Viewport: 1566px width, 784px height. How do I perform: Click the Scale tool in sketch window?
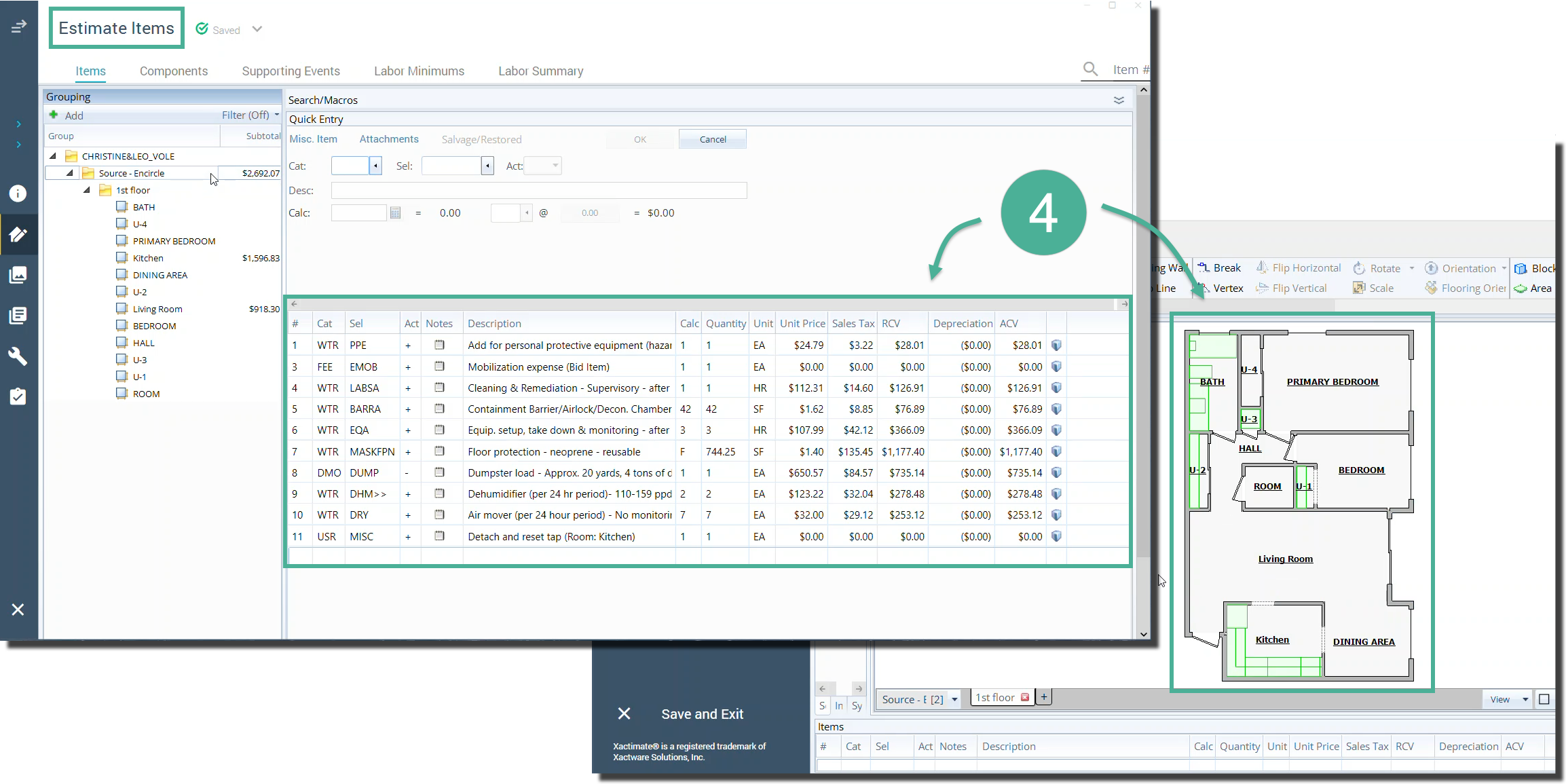coord(1373,288)
